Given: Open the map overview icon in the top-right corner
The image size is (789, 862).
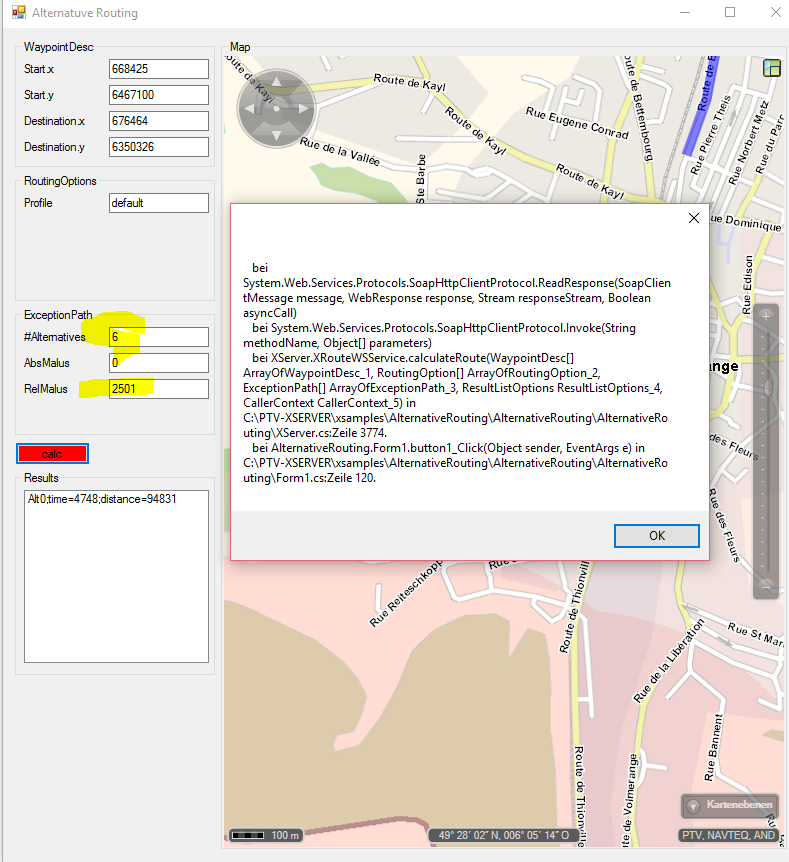Looking at the screenshot, I should (x=770, y=68).
